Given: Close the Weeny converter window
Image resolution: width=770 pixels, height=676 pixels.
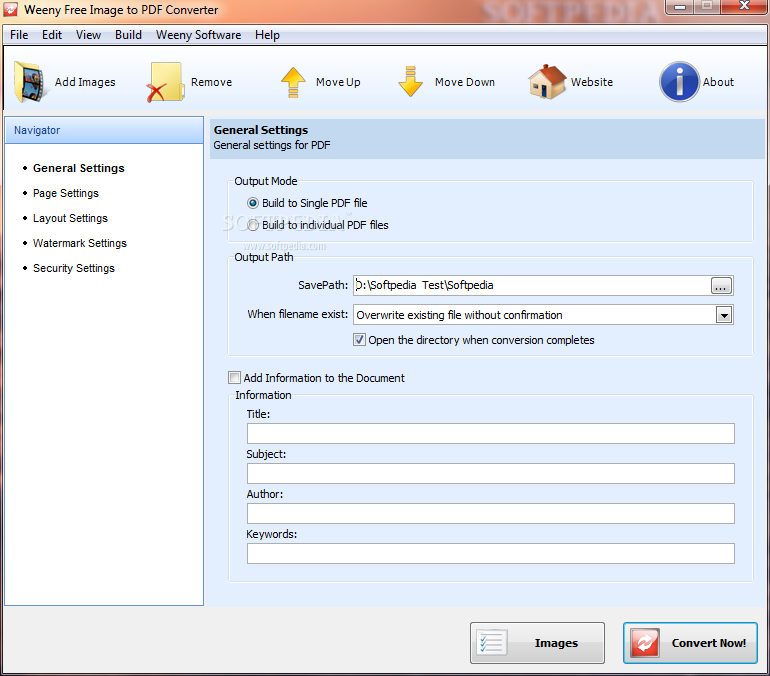Looking at the screenshot, I should point(744,6).
